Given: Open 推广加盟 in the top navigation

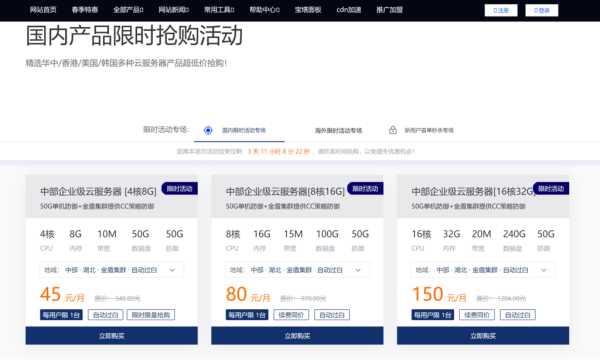Looking at the screenshot, I should 390,10.
